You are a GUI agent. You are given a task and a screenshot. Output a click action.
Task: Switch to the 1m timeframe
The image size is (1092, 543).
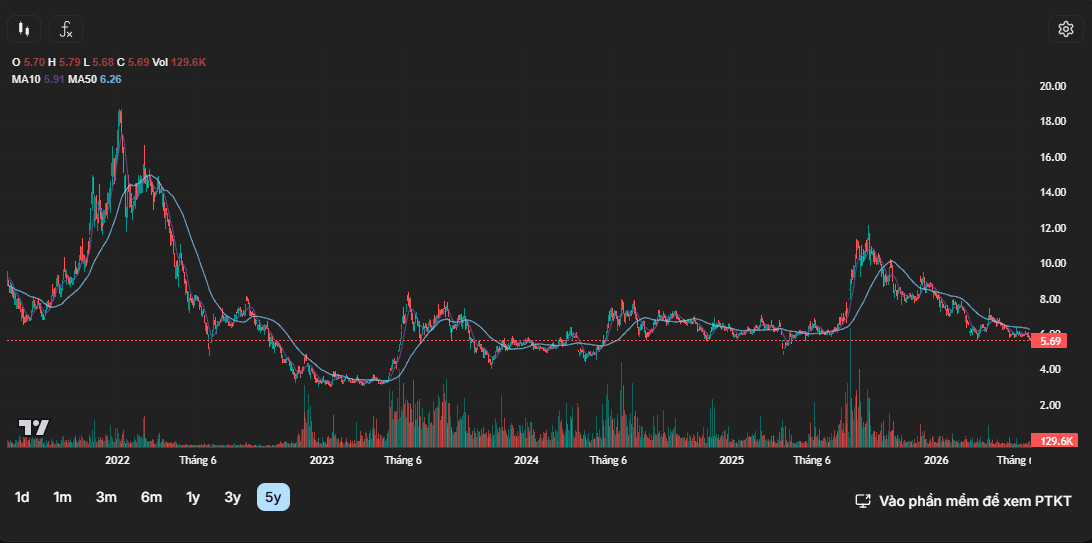[63, 497]
